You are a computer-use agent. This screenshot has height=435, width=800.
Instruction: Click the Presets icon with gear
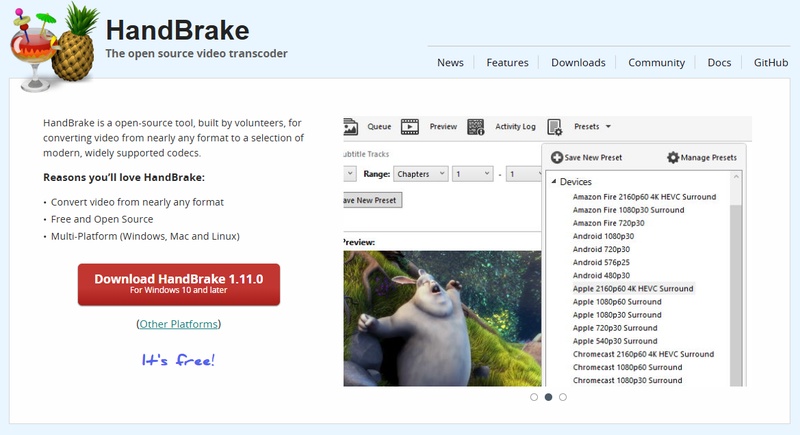(x=555, y=127)
